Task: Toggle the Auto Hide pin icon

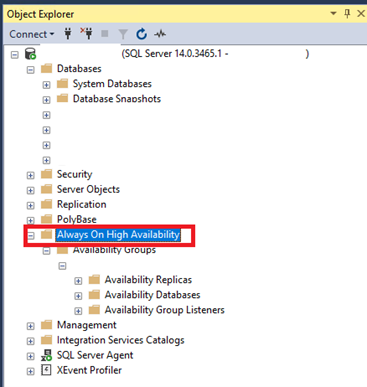Action: coord(347,14)
